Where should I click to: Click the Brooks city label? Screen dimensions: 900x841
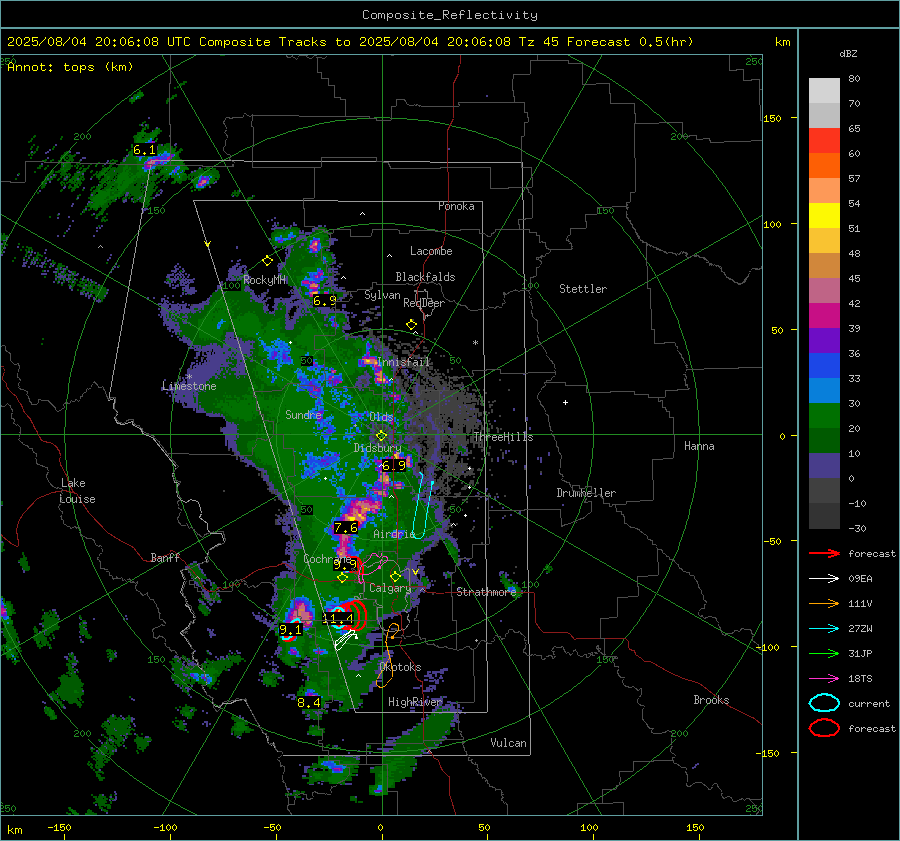pyautogui.click(x=711, y=700)
